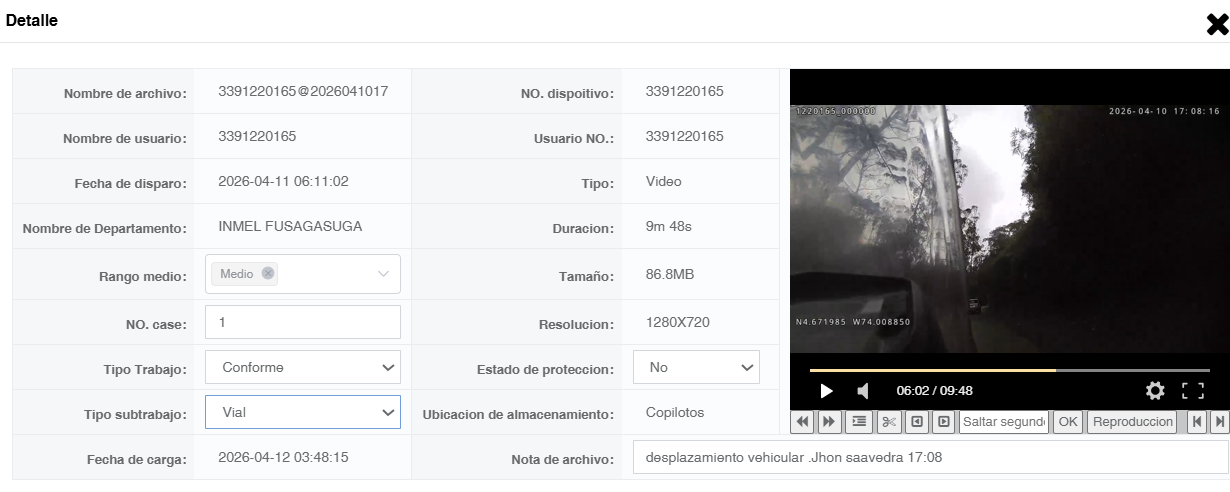Click the video preview frame
The image size is (1230, 492).
(x=1009, y=228)
